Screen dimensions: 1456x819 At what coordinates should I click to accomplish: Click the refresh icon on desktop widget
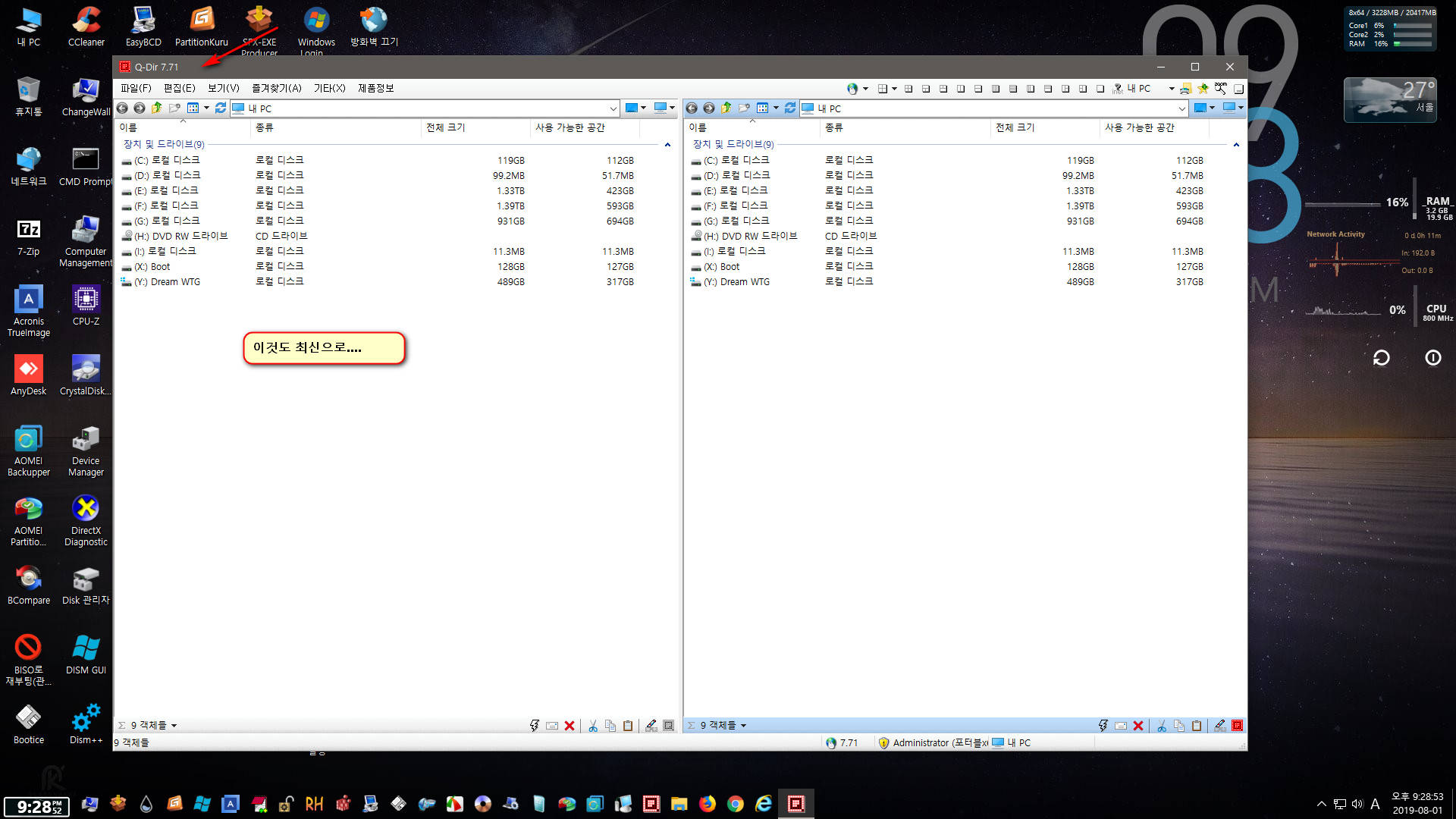(x=1381, y=358)
